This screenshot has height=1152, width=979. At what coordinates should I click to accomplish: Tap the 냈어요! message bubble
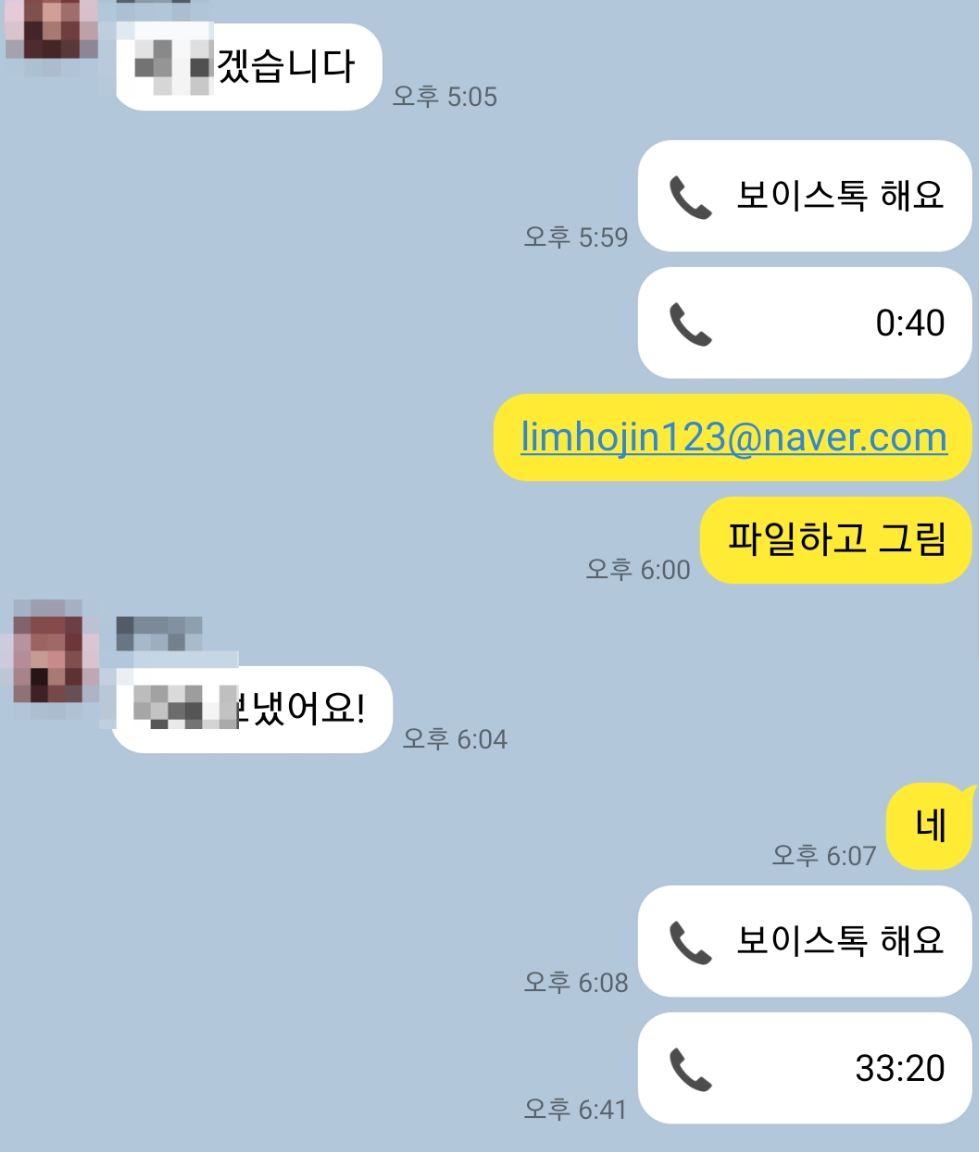[252, 709]
